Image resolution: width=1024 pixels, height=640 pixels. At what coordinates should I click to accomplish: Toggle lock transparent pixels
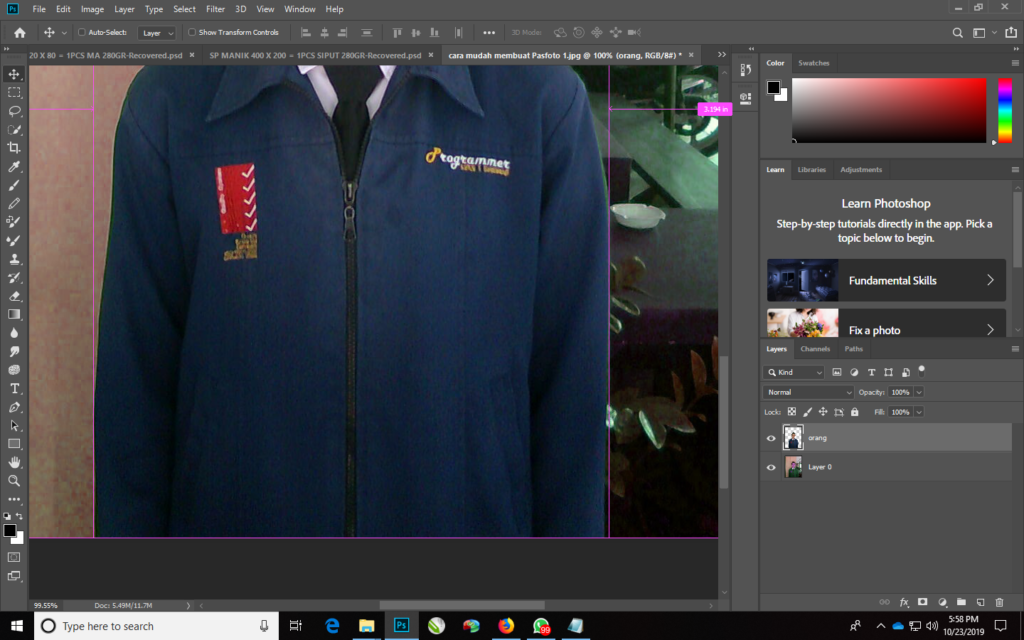792,412
